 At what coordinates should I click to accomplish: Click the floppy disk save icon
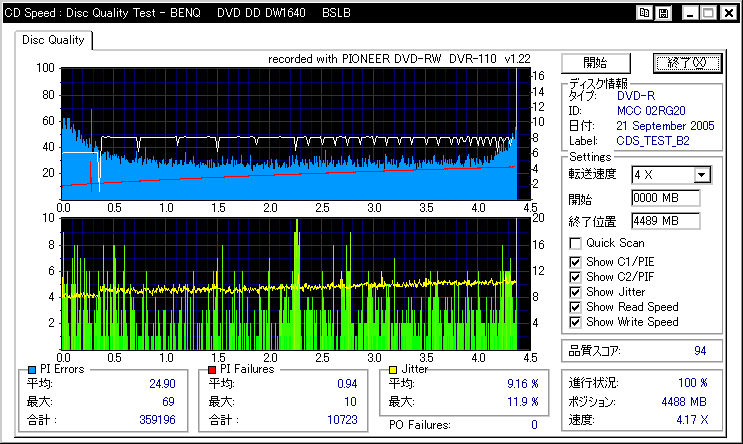(664, 12)
